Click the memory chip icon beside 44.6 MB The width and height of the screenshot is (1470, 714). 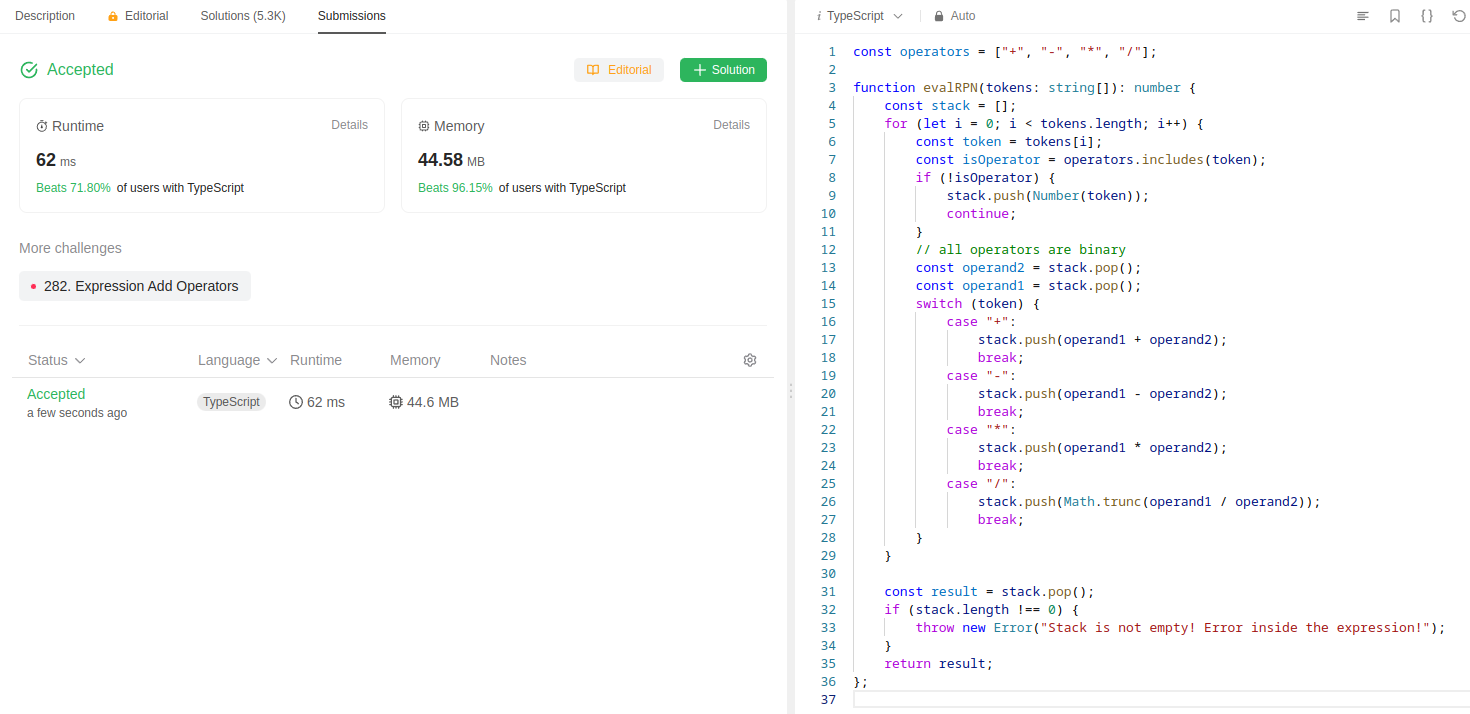coord(396,402)
